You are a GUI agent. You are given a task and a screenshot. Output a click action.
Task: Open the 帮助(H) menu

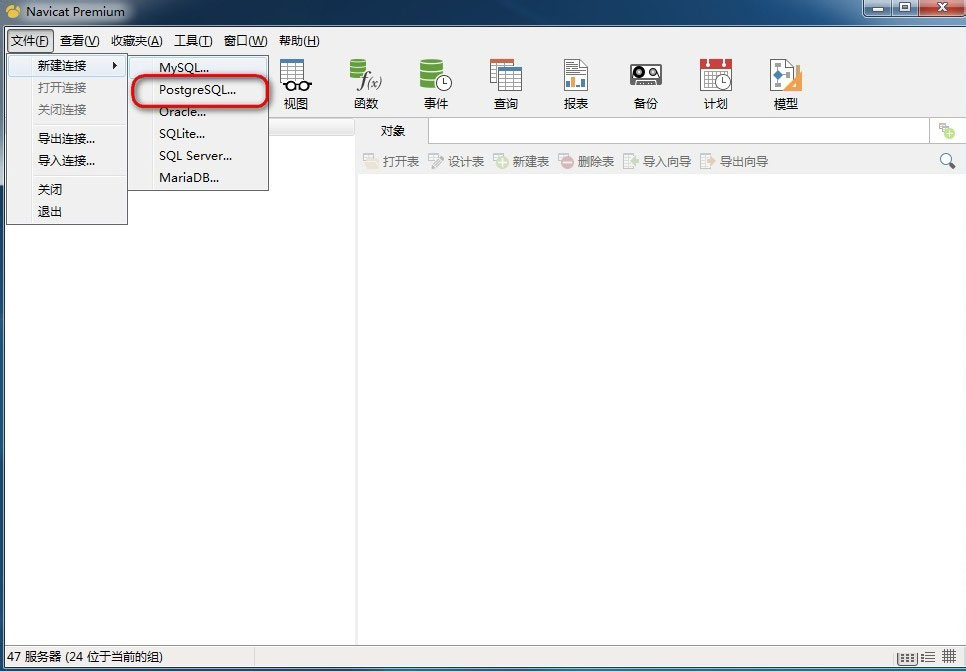tap(299, 41)
